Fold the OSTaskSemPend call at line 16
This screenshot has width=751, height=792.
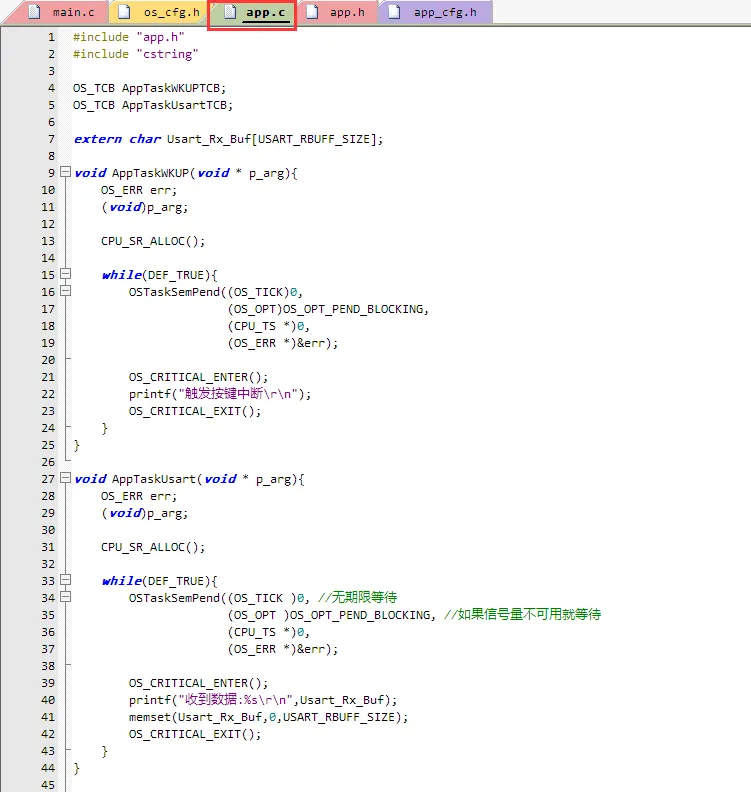coord(66,292)
